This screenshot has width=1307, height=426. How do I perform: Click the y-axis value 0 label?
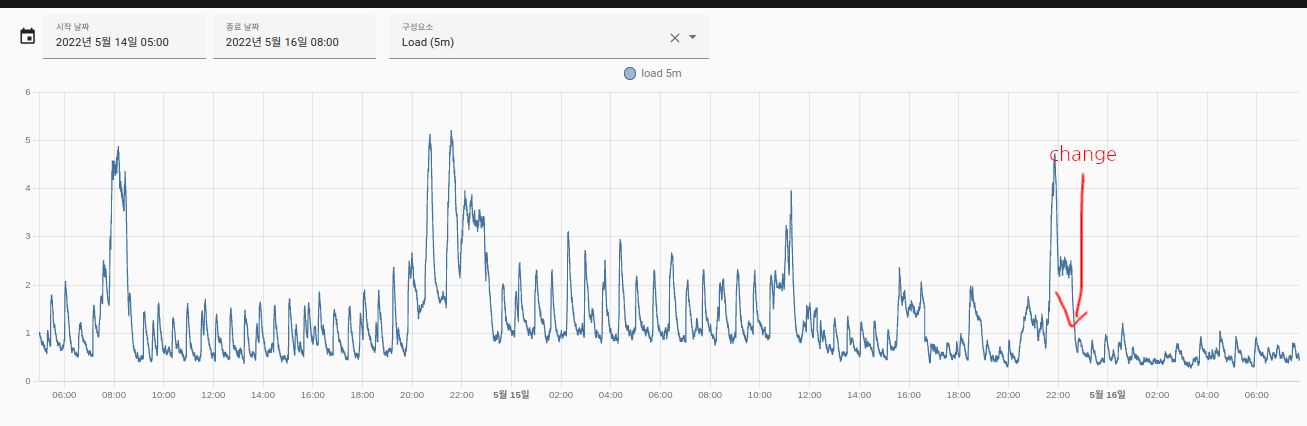(x=28, y=381)
